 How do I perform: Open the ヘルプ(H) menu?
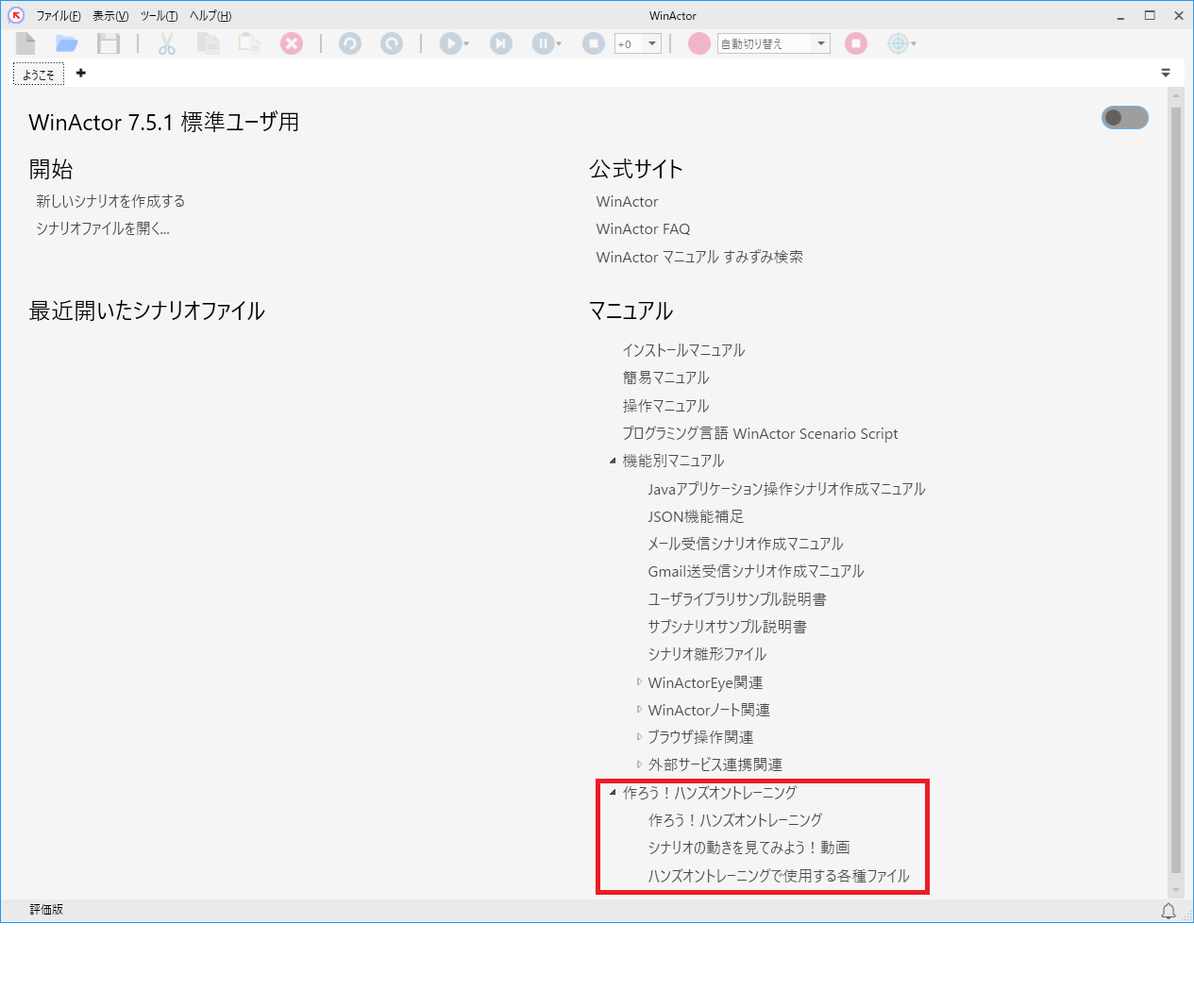[x=210, y=16]
